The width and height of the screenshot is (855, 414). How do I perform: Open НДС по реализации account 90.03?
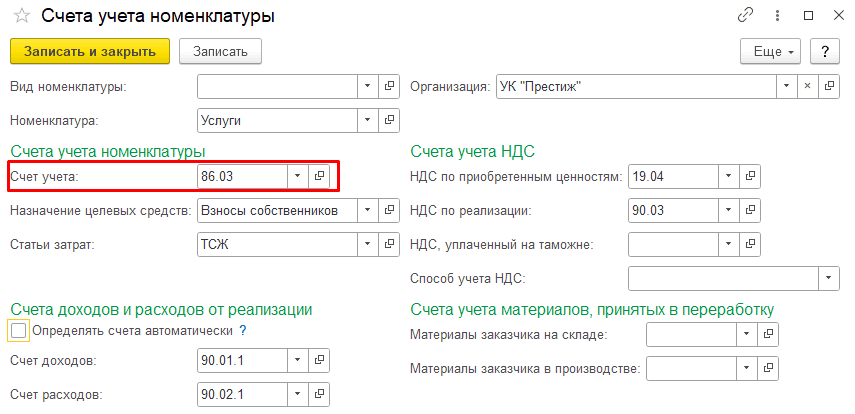(x=751, y=211)
